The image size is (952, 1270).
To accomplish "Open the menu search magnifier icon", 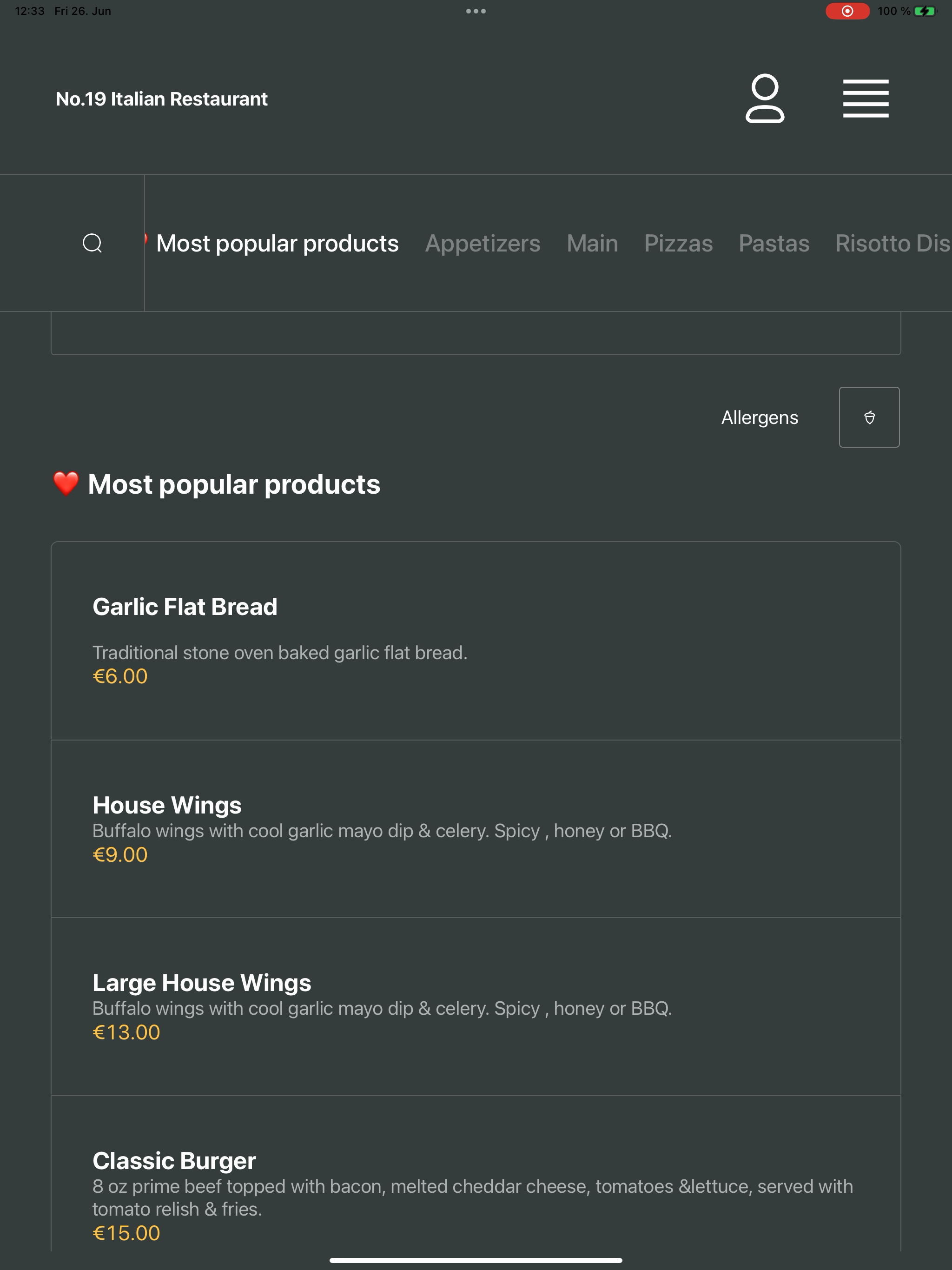I will point(93,243).
